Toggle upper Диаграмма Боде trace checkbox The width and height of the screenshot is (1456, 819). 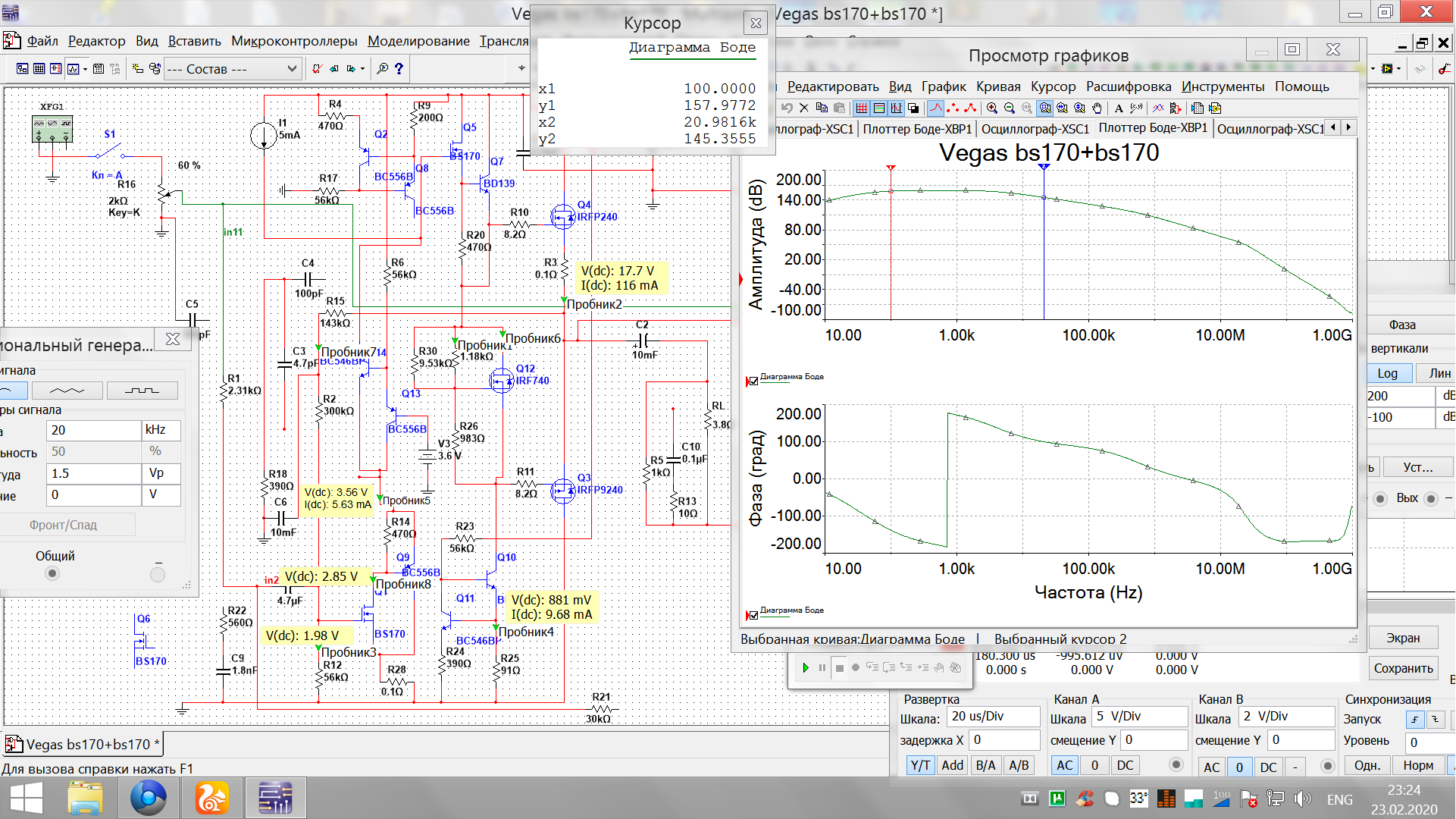(753, 381)
